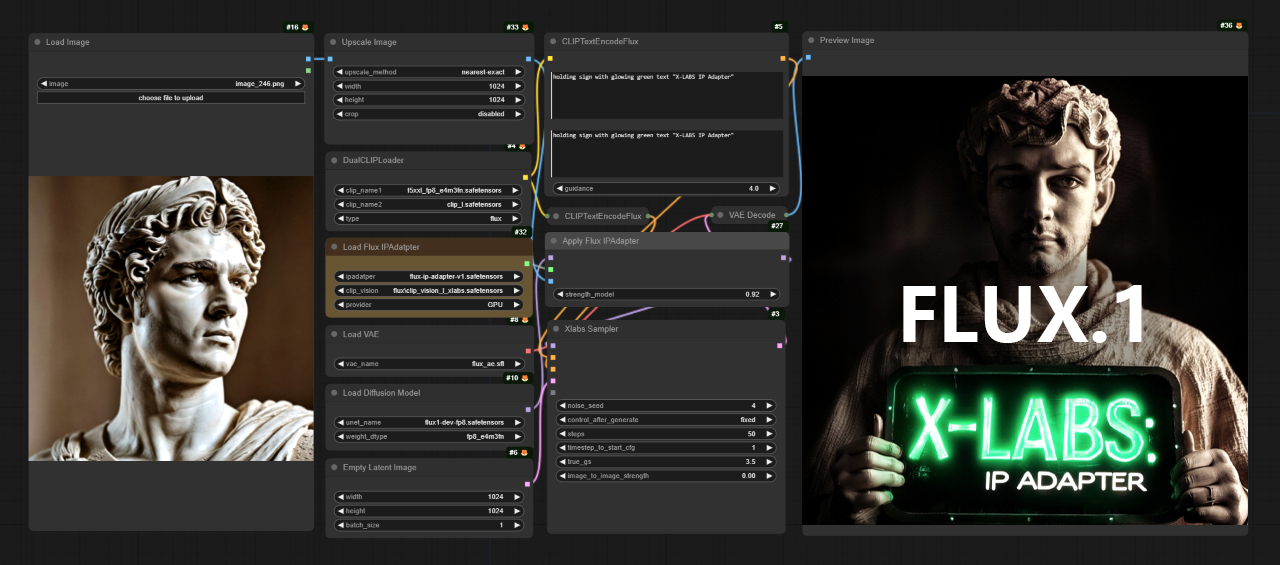Click the green output slot on Load Flux IPAdatpter
Screen dimensions: 1280x565
click(x=527, y=264)
